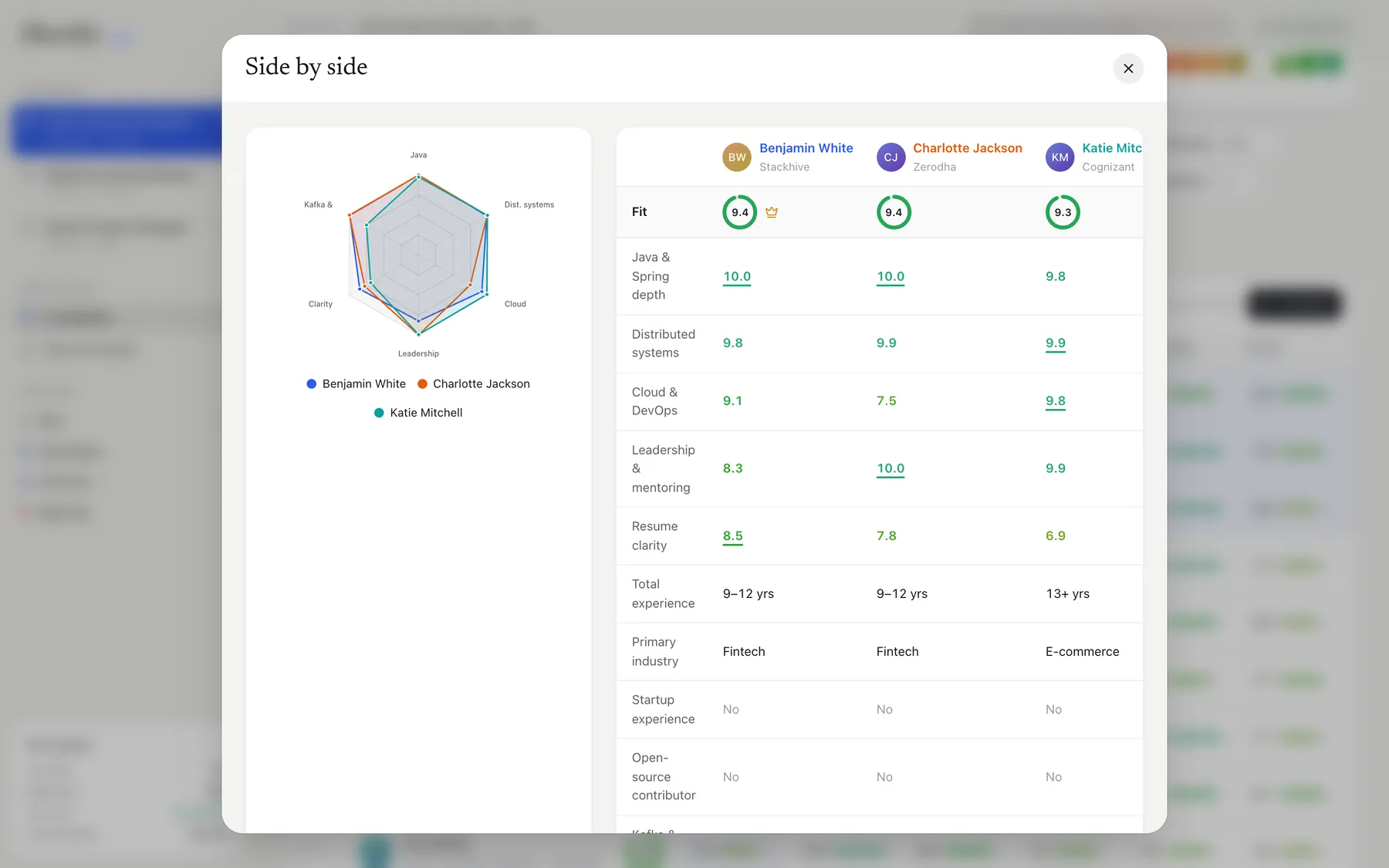Click the Zerodha company text
The width and height of the screenshot is (1389, 868).
(934, 167)
